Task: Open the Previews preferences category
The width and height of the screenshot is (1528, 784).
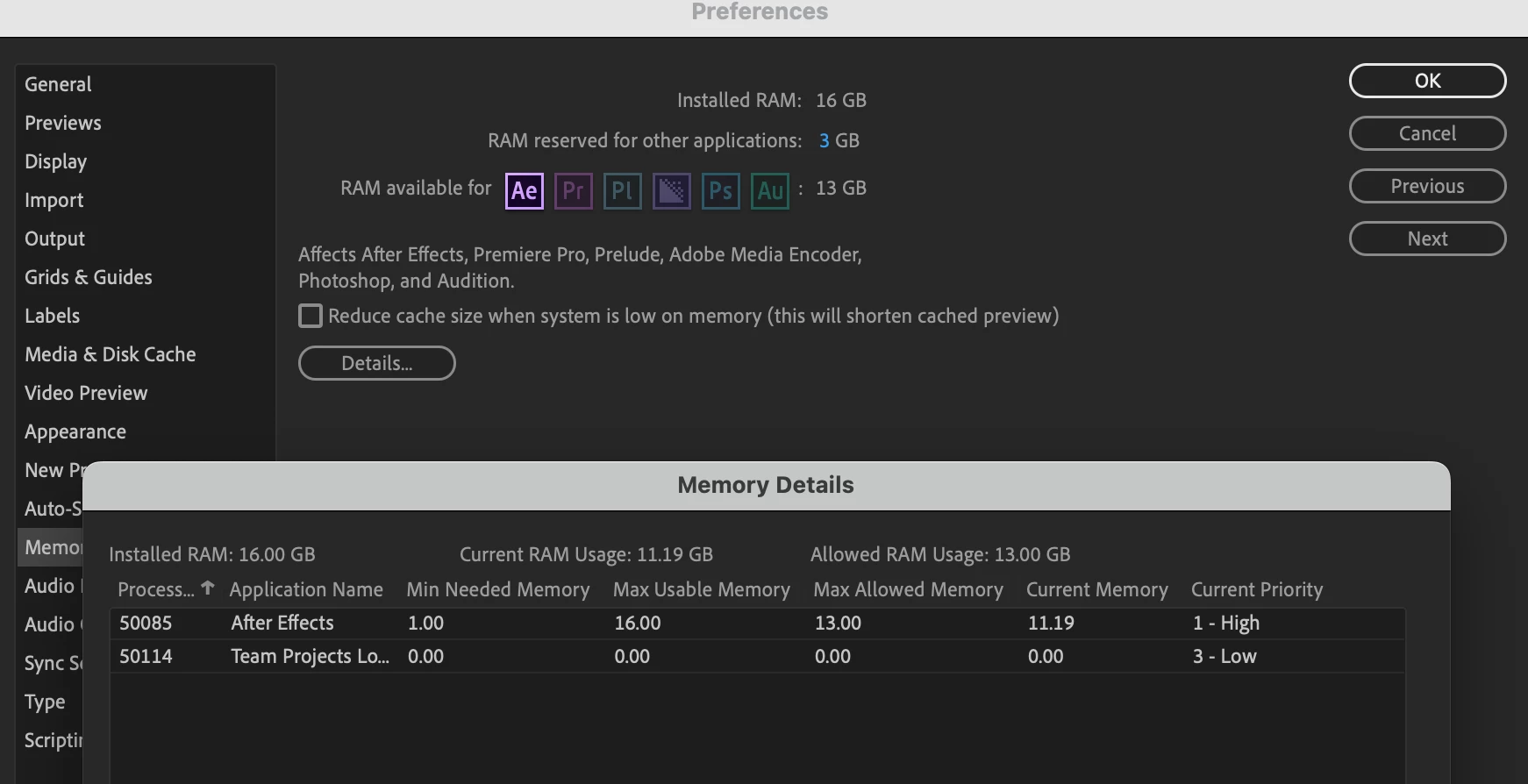Action: pyautogui.click(x=63, y=123)
